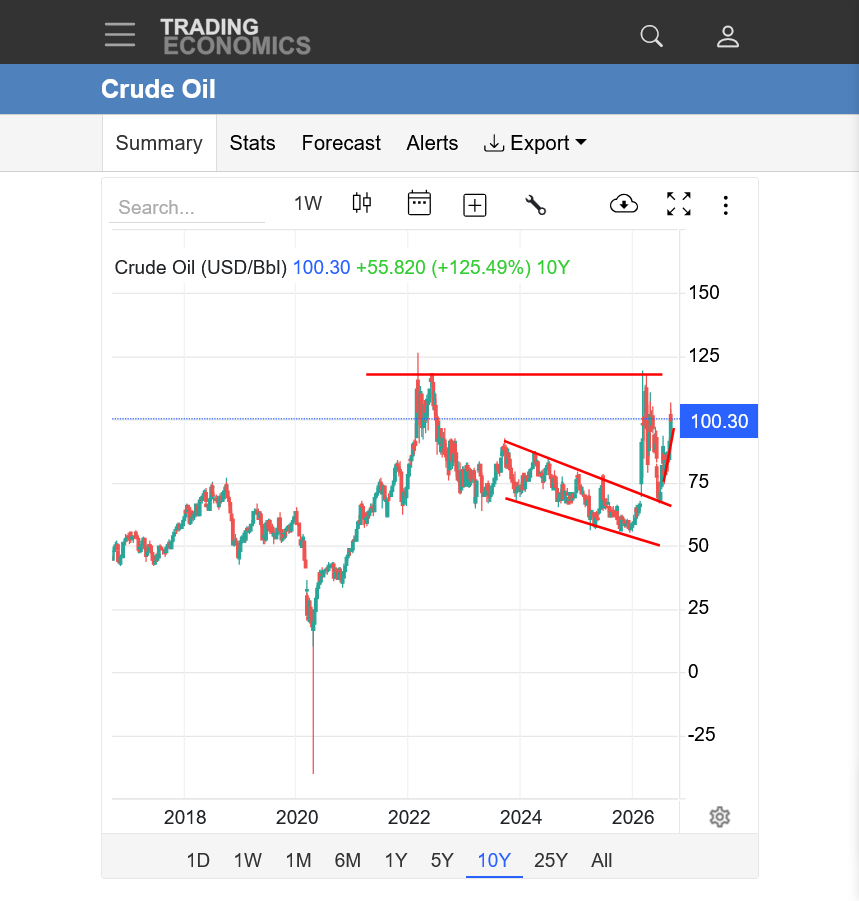The height and width of the screenshot is (901, 859).
Task: Open the user account profile icon
Action: pyautogui.click(x=727, y=36)
